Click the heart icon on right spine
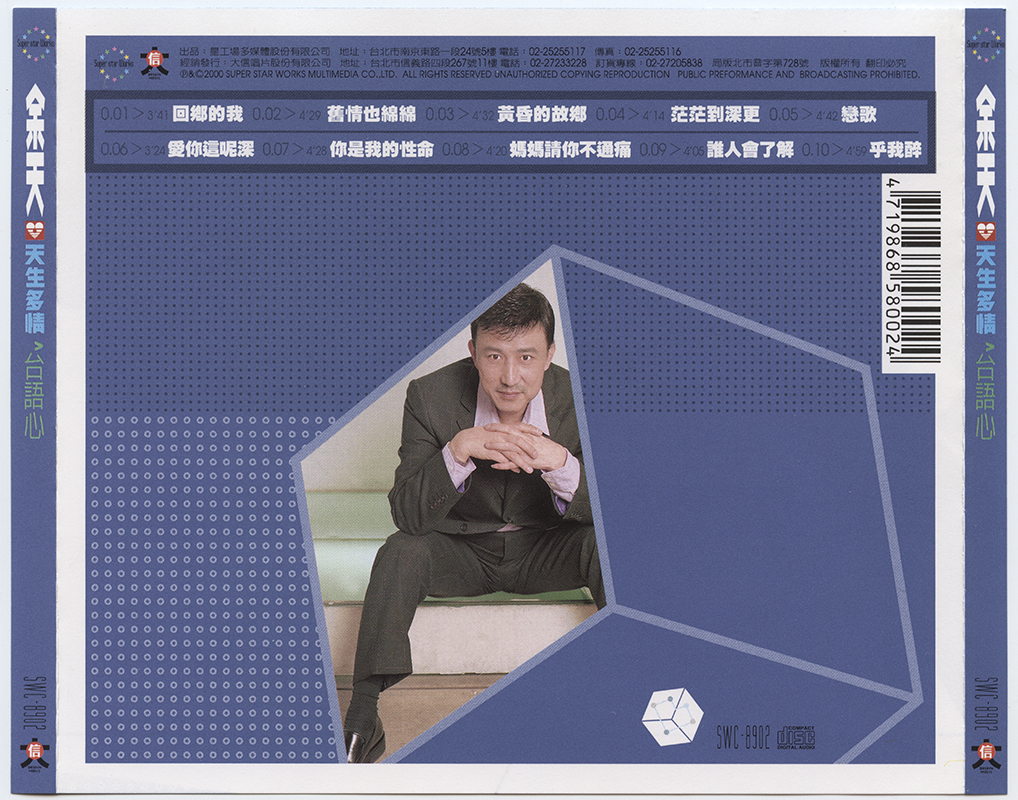Image resolution: width=1018 pixels, height=800 pixels. tap(986, 232)
